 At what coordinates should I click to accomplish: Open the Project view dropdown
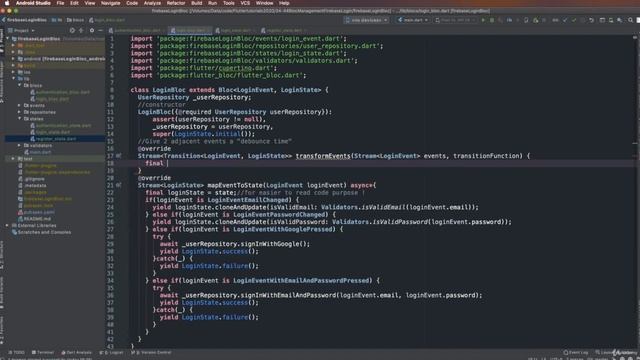pos(22,30)
